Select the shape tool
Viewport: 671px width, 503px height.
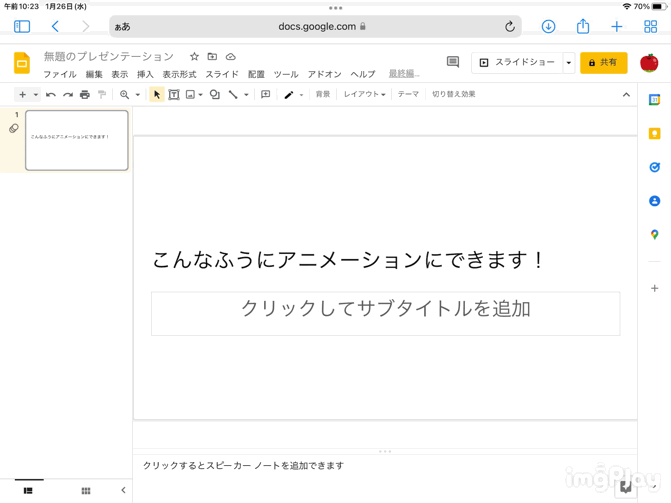pos(215,95)
